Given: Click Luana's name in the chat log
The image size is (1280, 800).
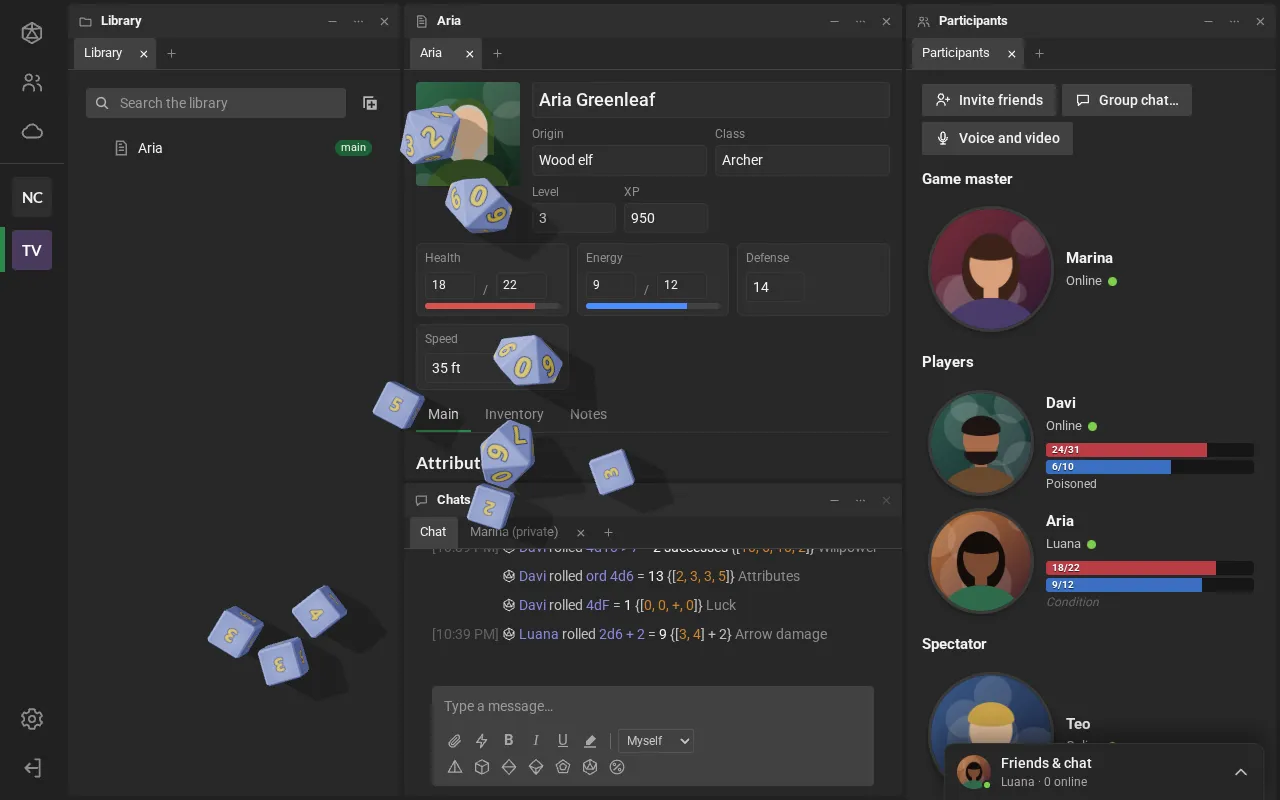Looking at the screenshot, I should (538, 634).
